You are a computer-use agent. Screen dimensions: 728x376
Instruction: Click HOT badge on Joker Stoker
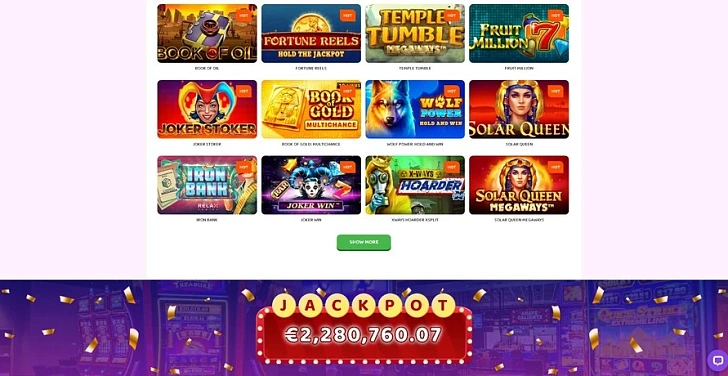click(244, 91)
